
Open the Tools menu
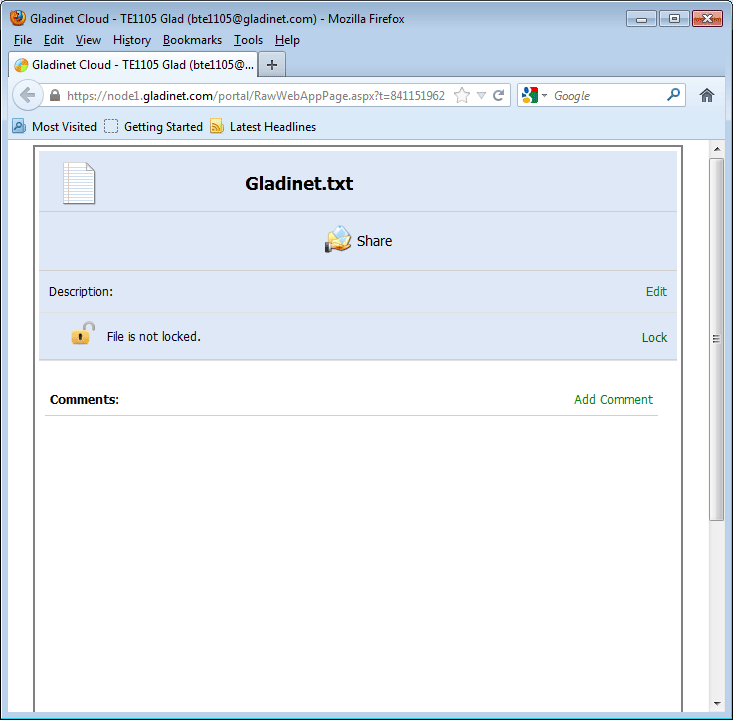pyautogui.click(x=248, y=40)
